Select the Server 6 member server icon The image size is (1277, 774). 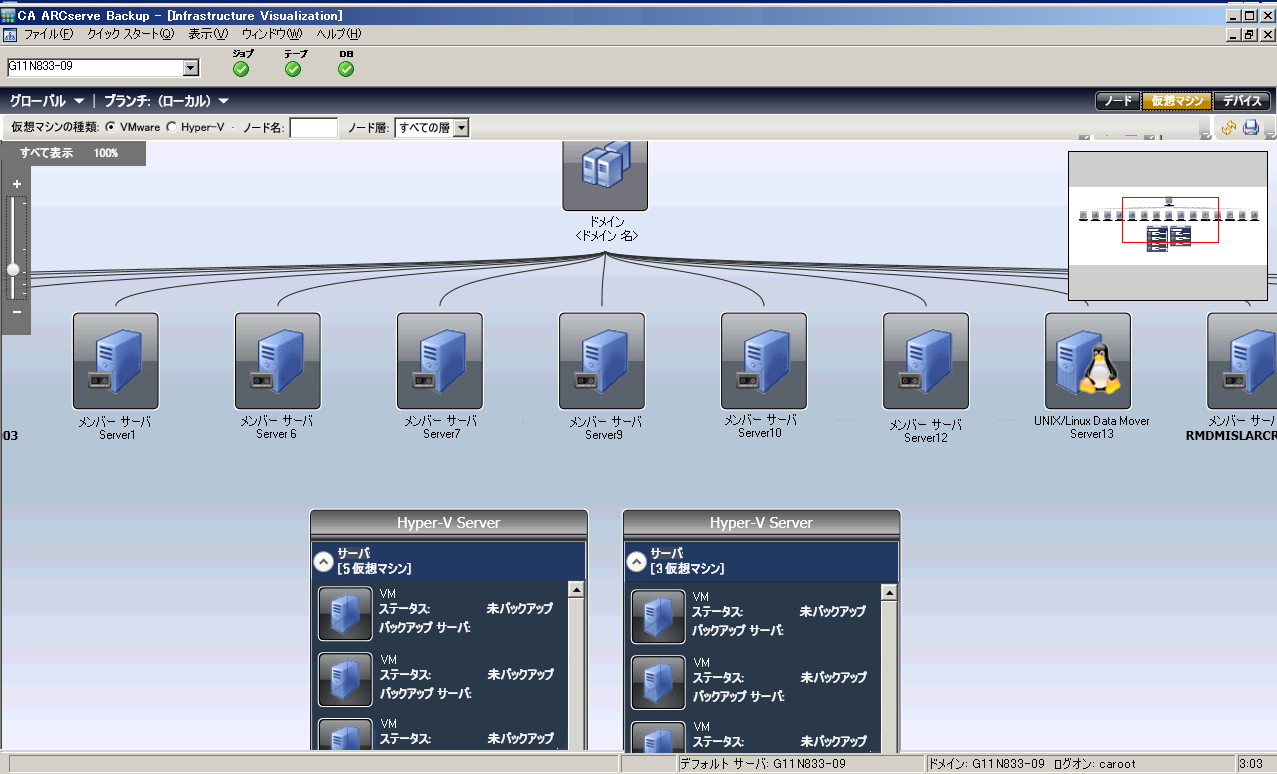(277, 361)
